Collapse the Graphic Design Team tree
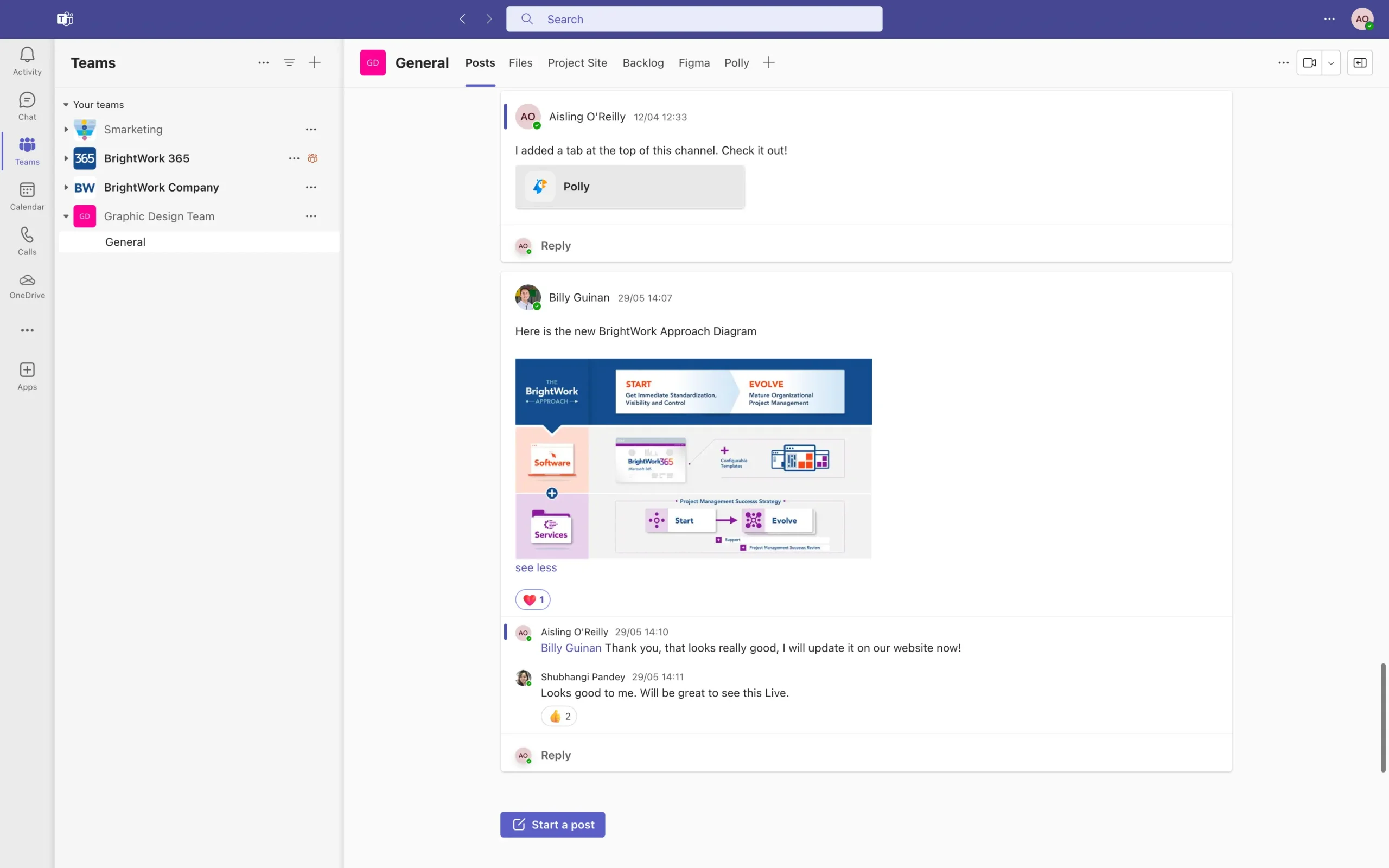Viewport: 1389px width, 868px height. [66, 216]
